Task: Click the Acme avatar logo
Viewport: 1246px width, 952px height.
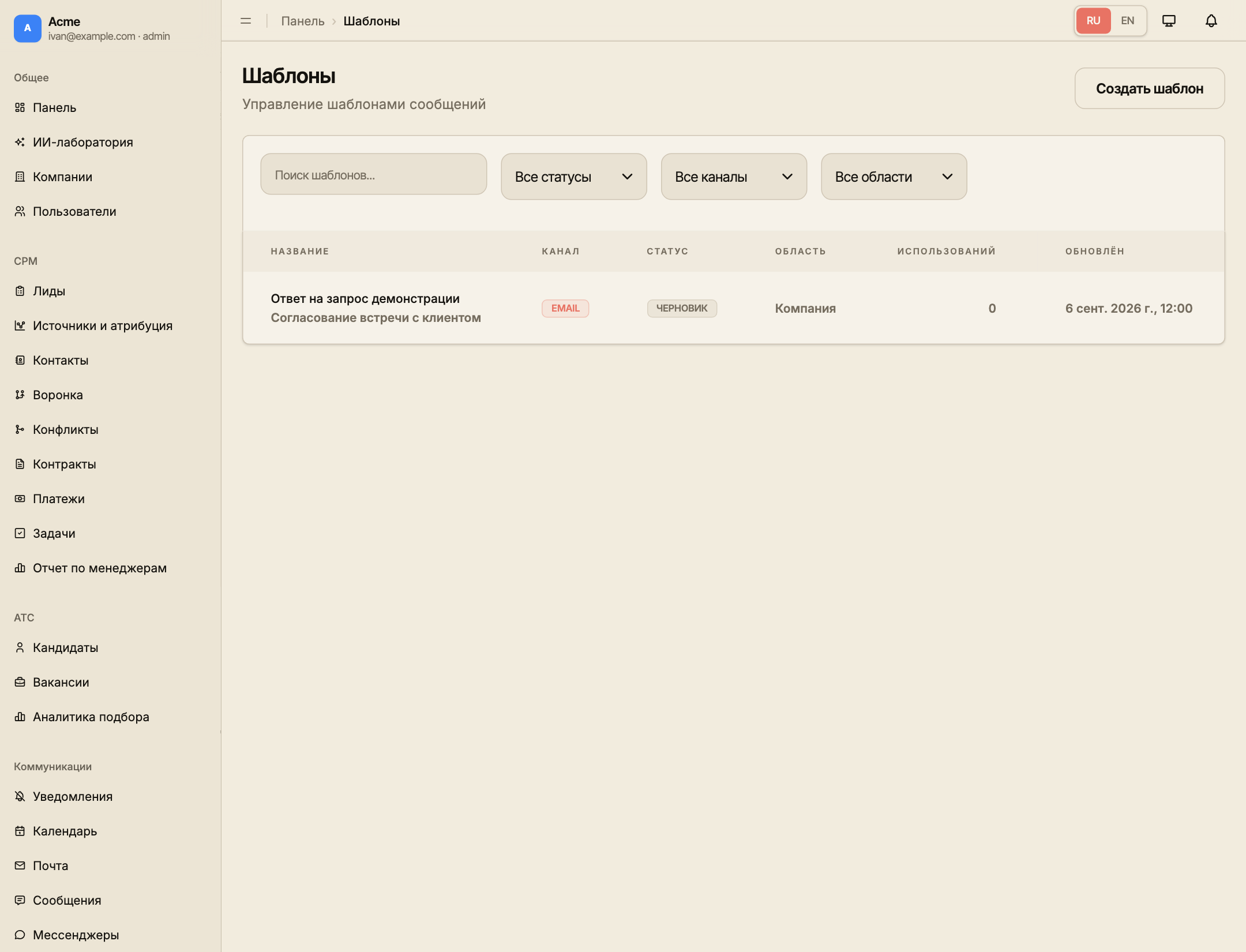Action: click(28, 28)
